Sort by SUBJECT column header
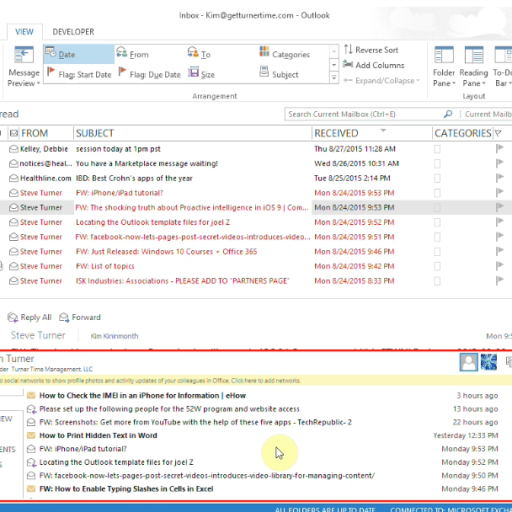 (x=95, y=133)
